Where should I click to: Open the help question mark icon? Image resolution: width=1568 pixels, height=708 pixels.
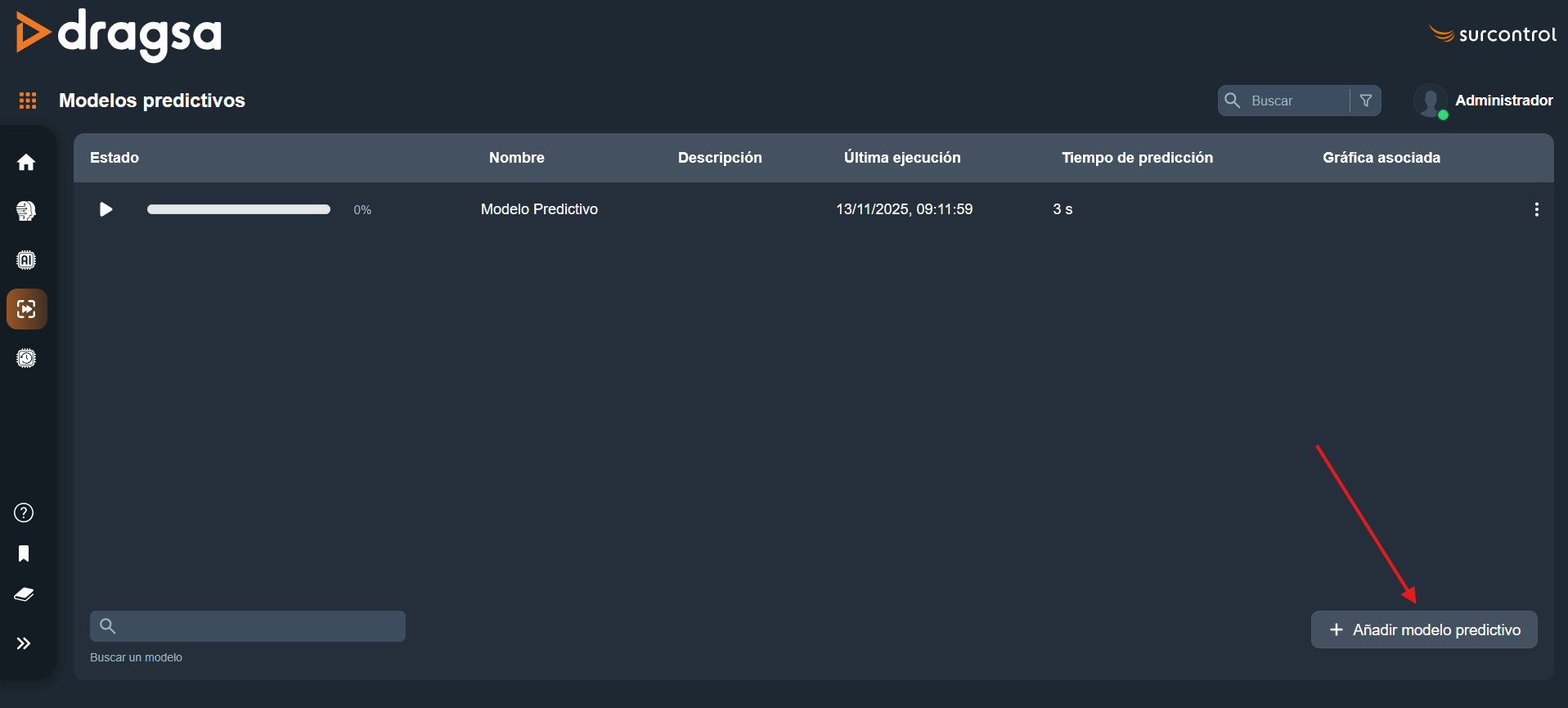24,513
